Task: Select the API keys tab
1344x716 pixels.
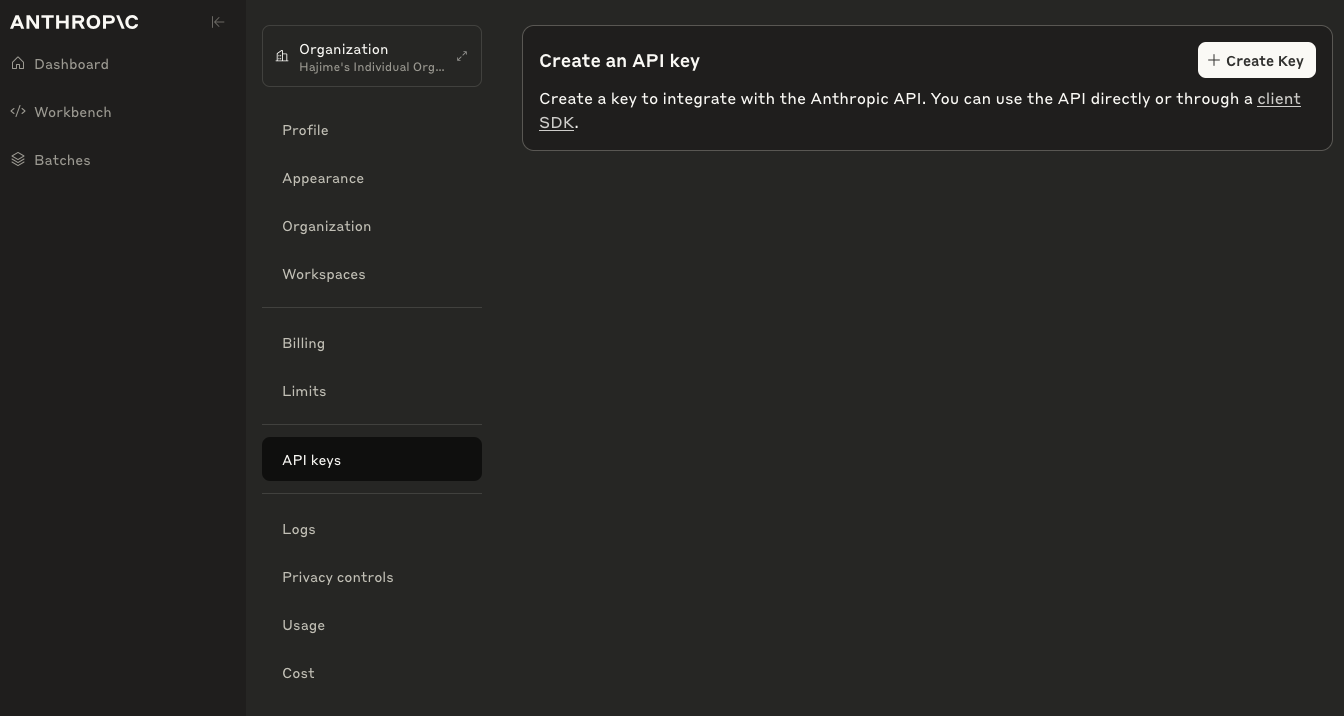Action: (311, 460)
